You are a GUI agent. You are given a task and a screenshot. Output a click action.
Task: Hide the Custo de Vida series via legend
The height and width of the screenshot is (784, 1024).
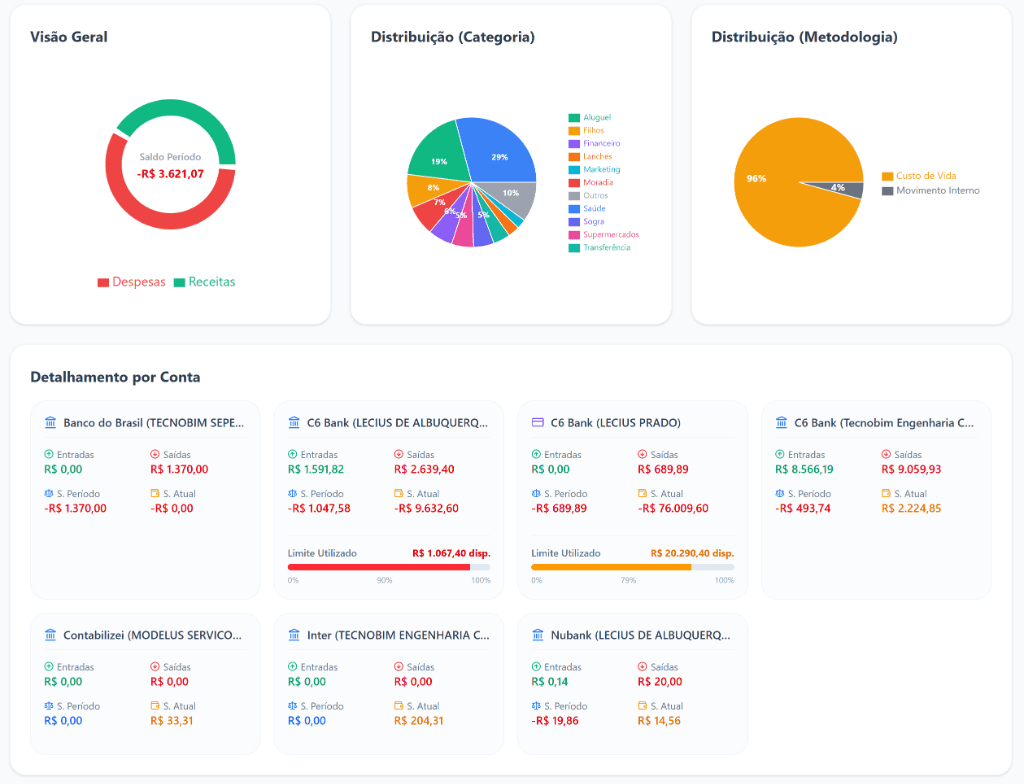(x=918, y=176)
